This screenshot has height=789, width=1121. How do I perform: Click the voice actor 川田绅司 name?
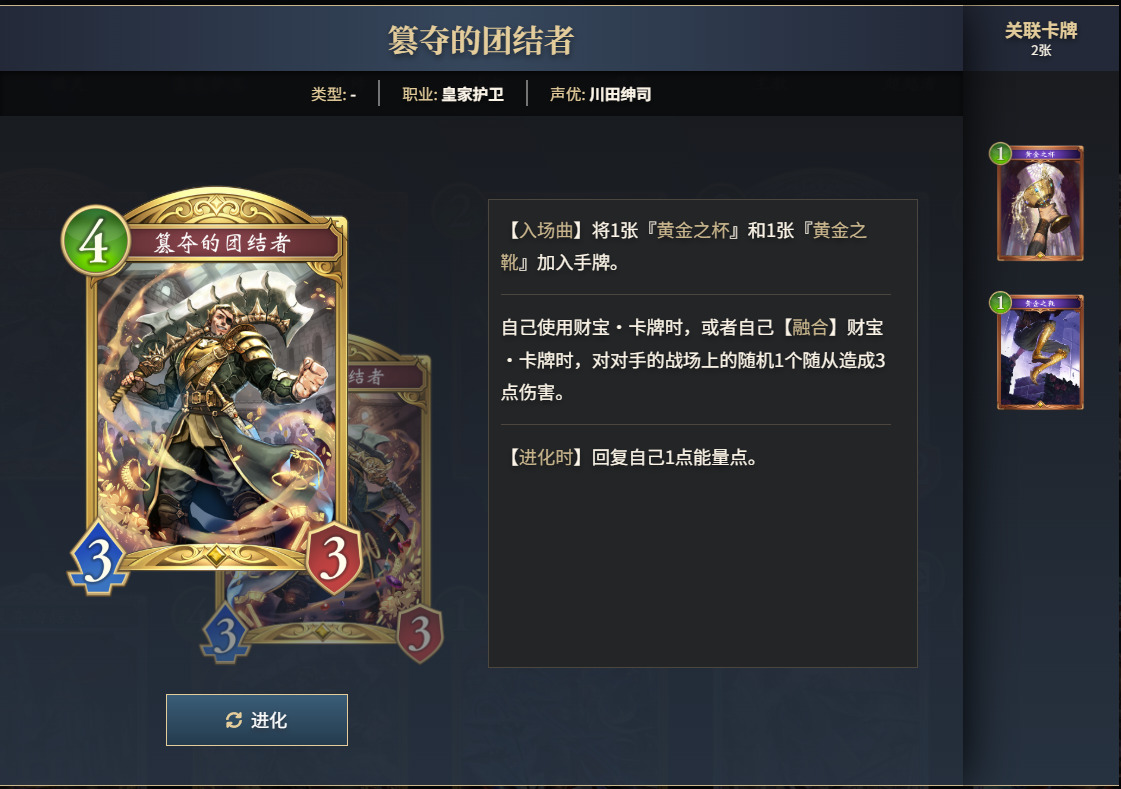tap(620, 94)
